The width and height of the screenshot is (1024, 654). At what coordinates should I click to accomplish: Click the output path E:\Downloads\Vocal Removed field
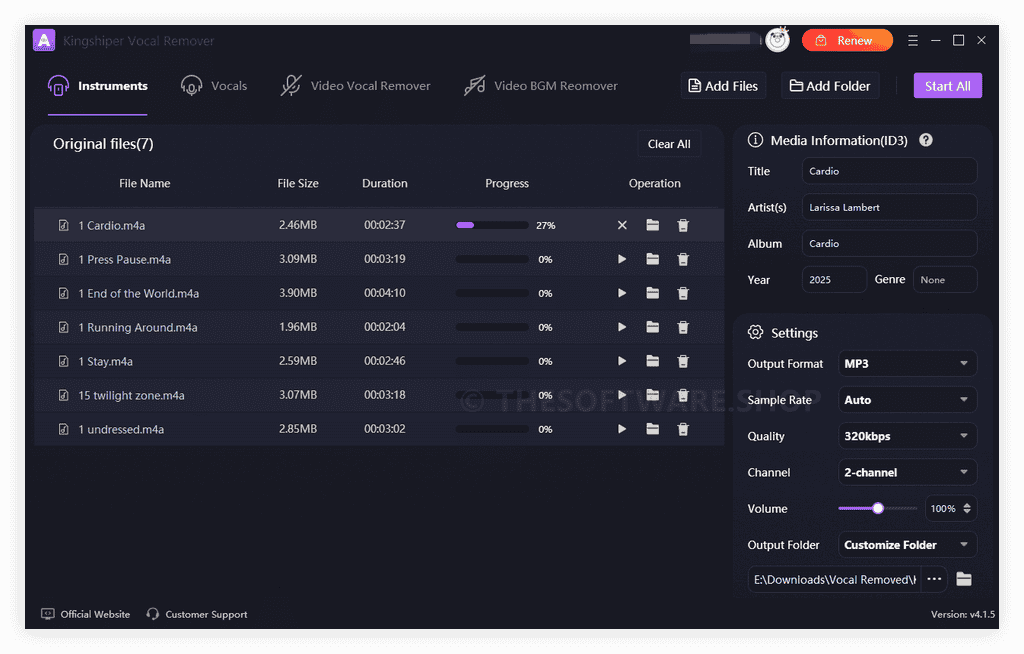pyautogui.click(x=835, y=580)
